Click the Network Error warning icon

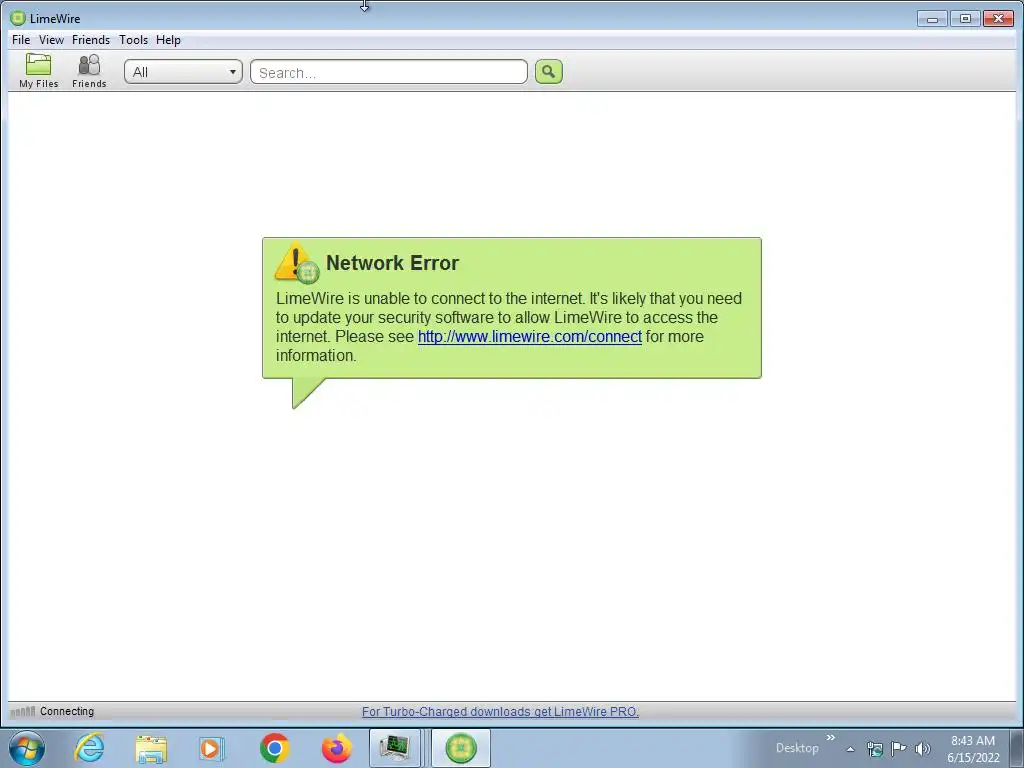point(296,263)
